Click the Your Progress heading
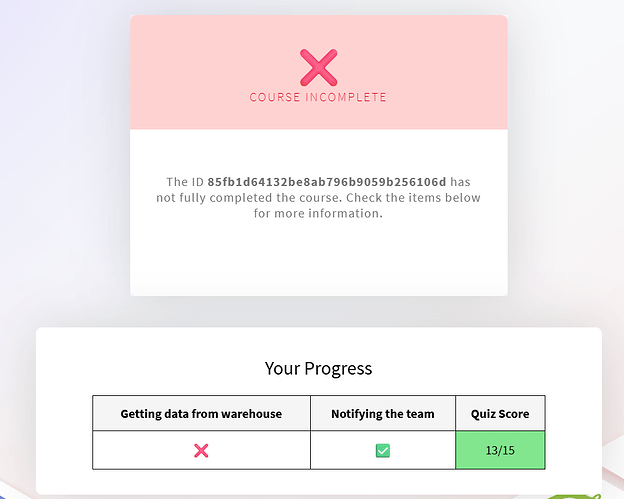This screenshot has height=499, width=624. pos(318,368)
